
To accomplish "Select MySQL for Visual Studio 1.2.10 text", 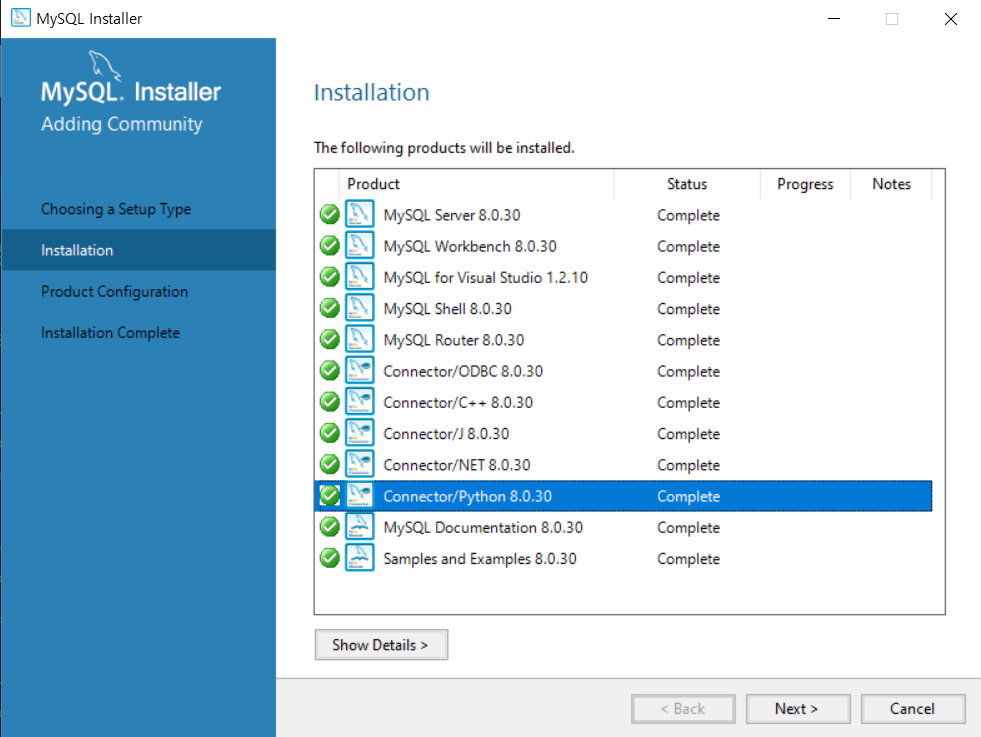I will click(x=485, y=278).
